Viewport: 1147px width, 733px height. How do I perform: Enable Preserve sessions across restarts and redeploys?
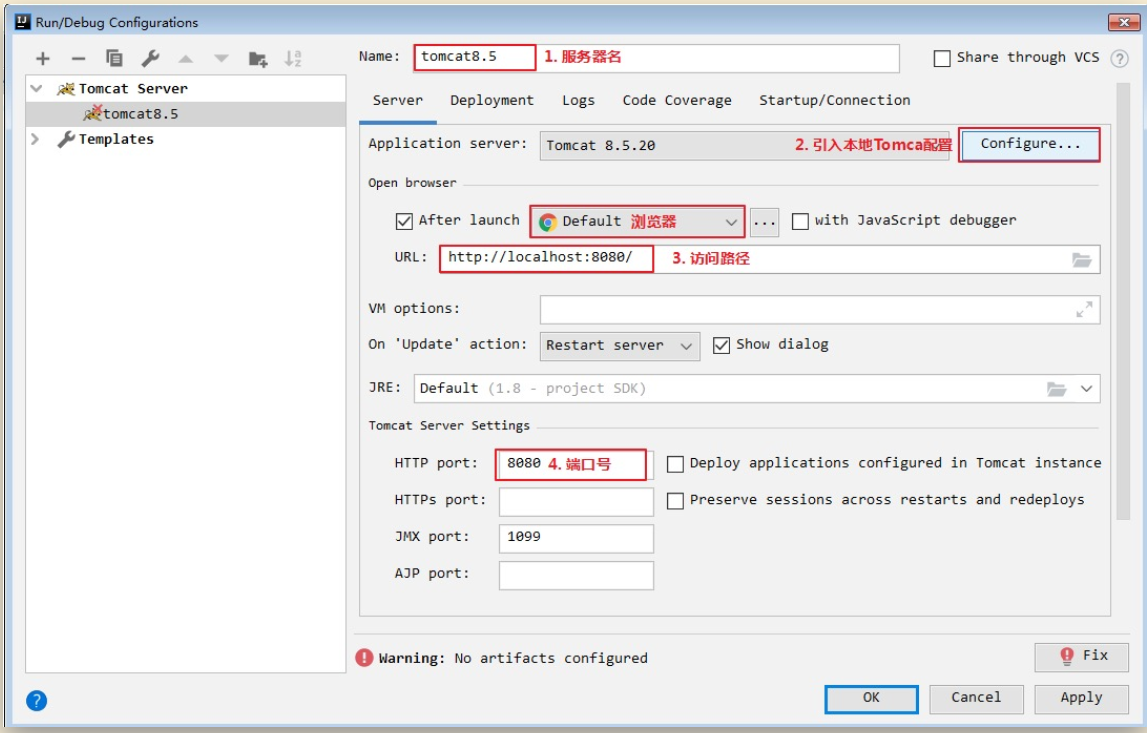click(675, 500)
